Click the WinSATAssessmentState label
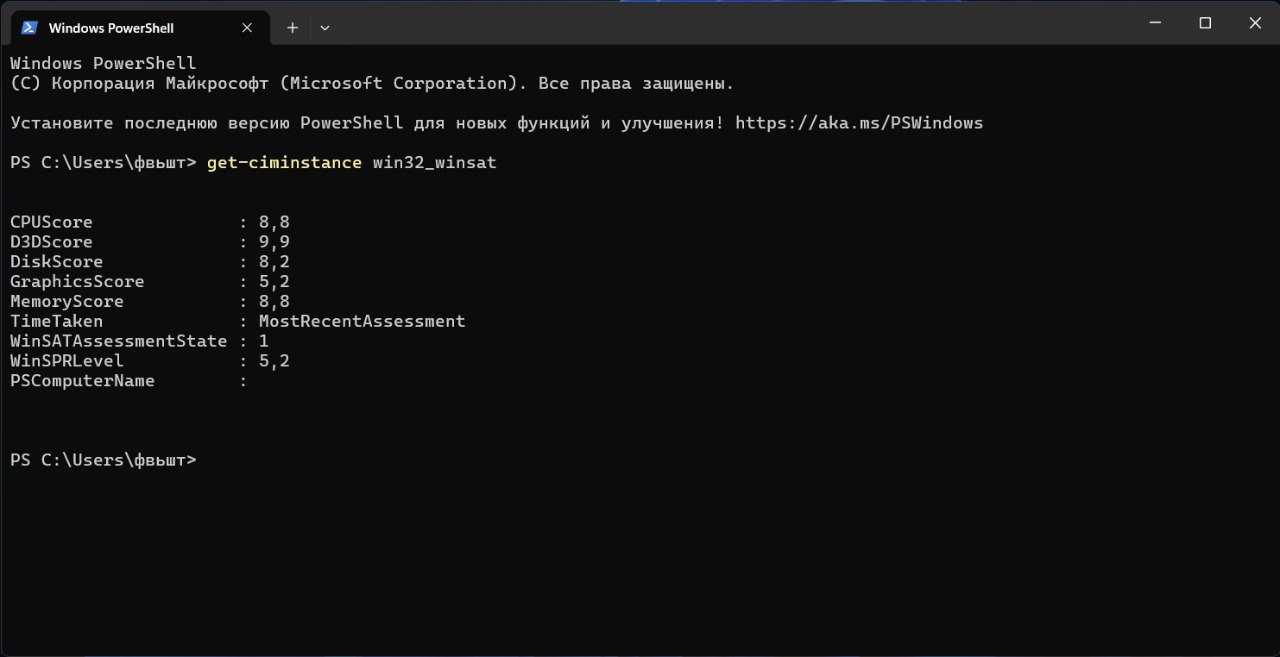 (118, 341)
